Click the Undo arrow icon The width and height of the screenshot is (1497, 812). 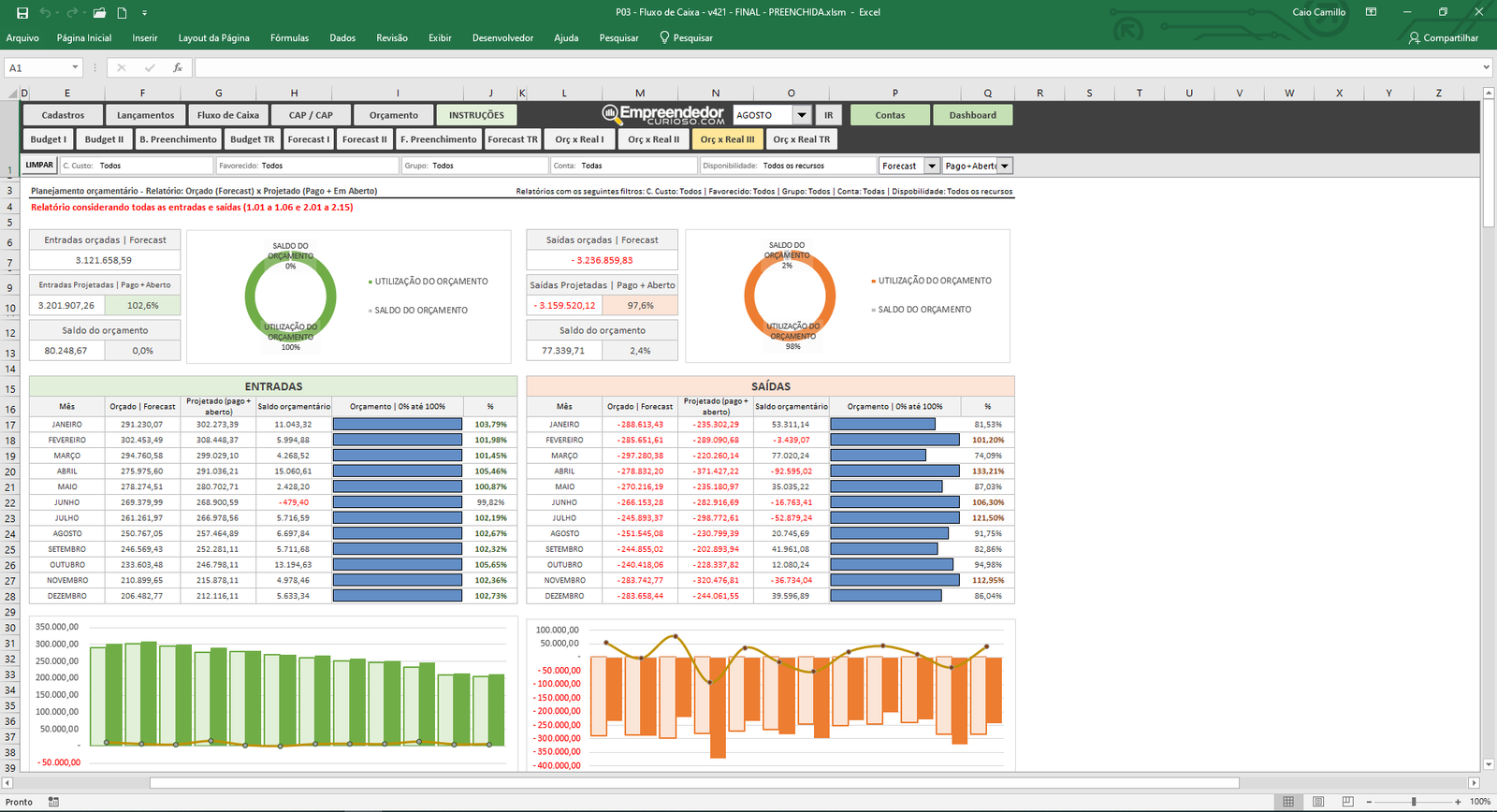coord(46,13)
